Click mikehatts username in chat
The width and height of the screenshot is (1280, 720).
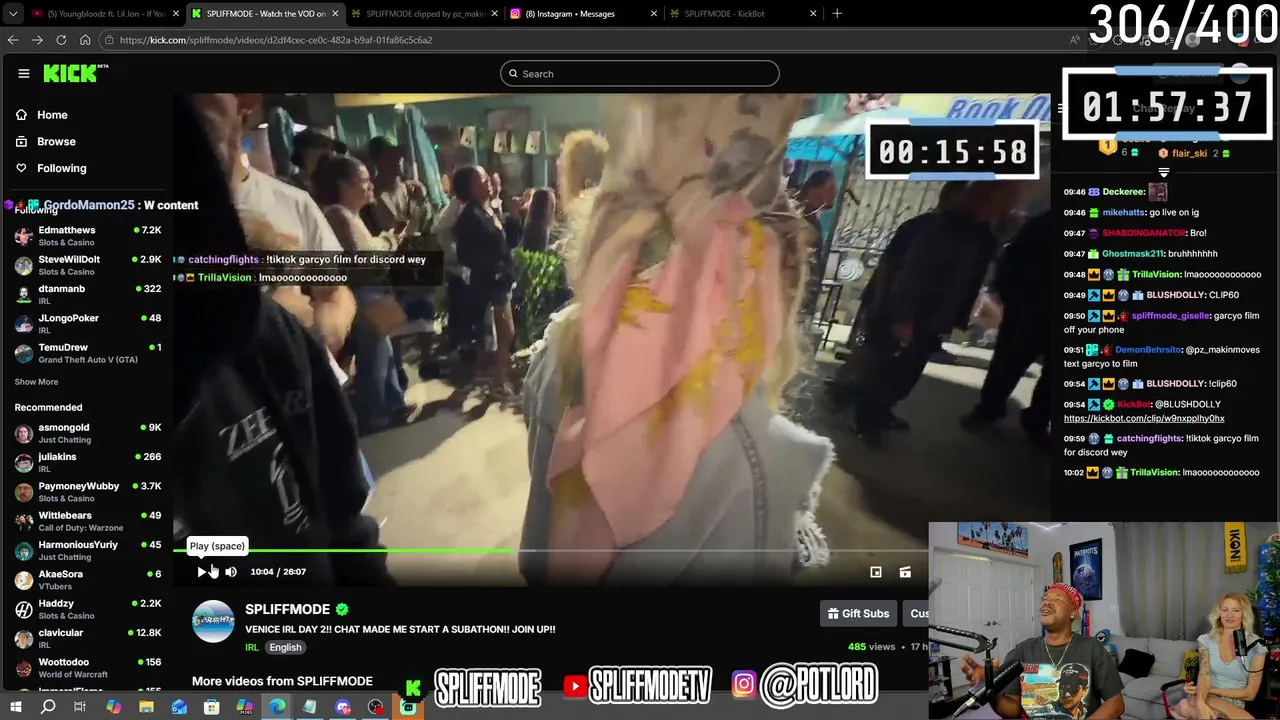(1124, 213)
